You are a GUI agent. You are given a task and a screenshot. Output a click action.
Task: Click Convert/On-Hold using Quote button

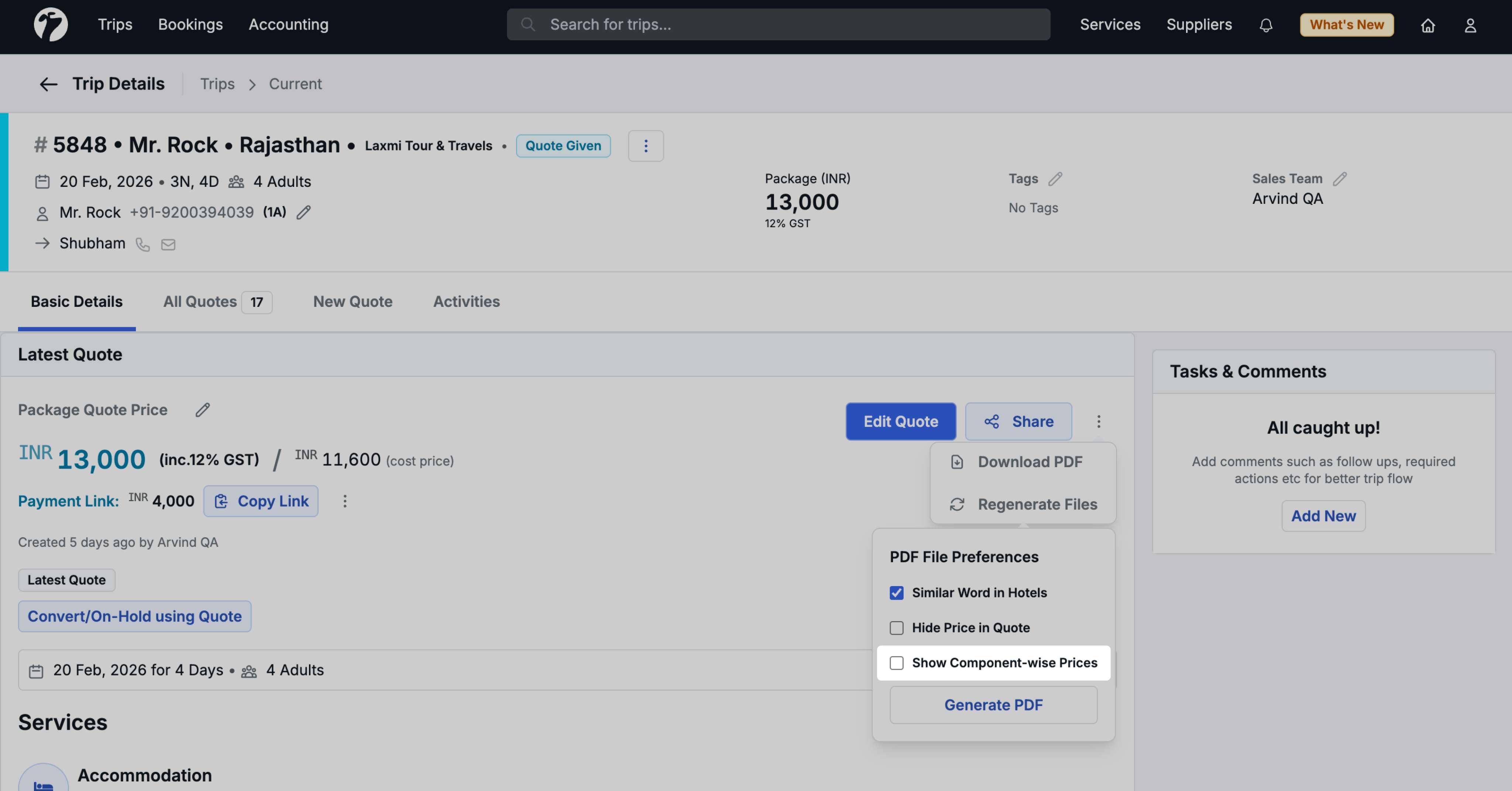tap(134, 616)
